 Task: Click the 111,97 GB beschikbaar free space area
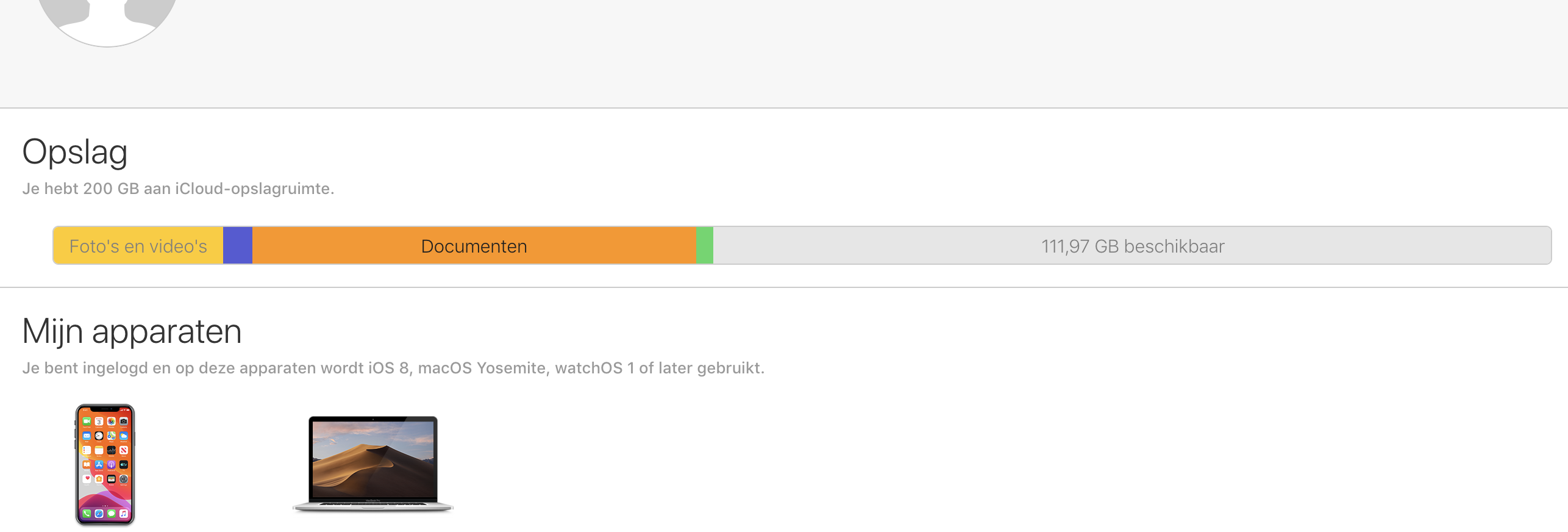pyautogui.click(x=1132, y=246)
